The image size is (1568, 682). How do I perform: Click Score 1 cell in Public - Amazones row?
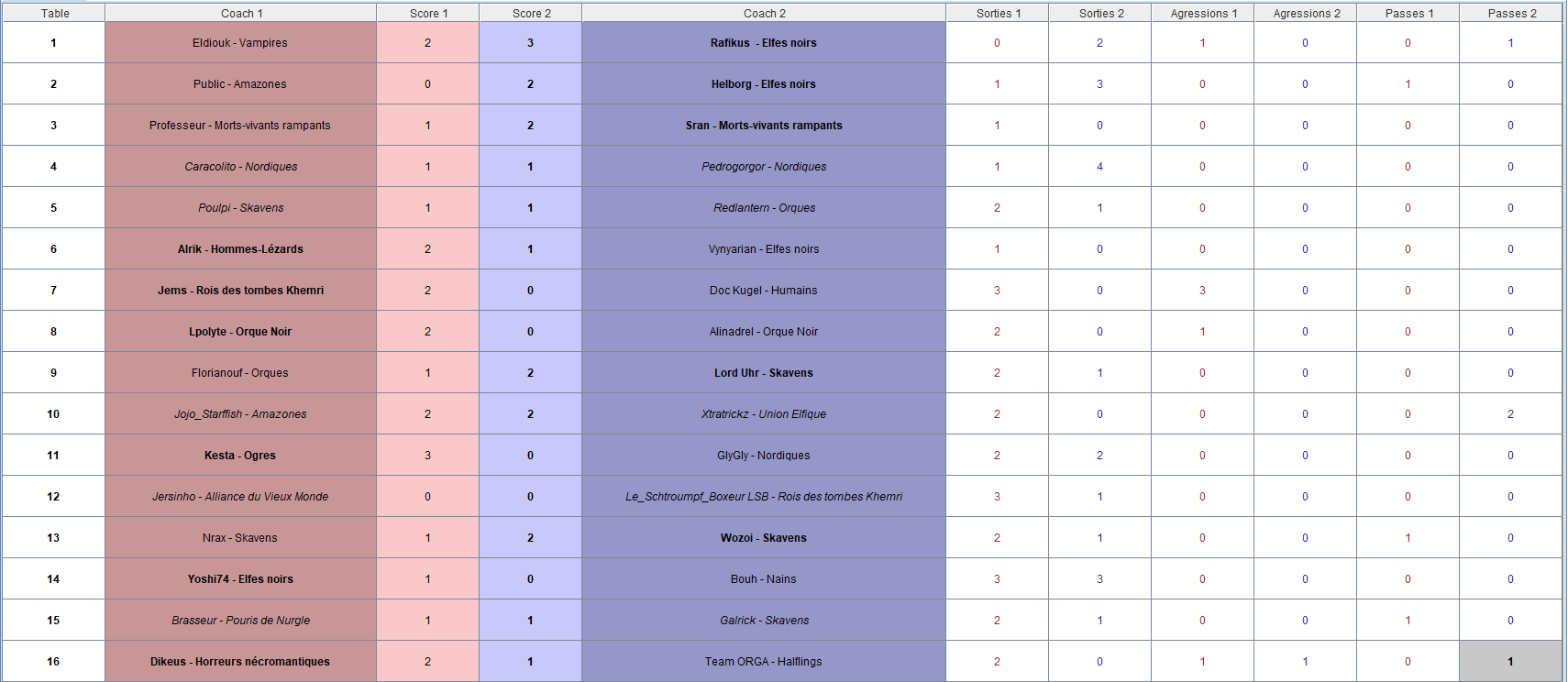[427, 84]
